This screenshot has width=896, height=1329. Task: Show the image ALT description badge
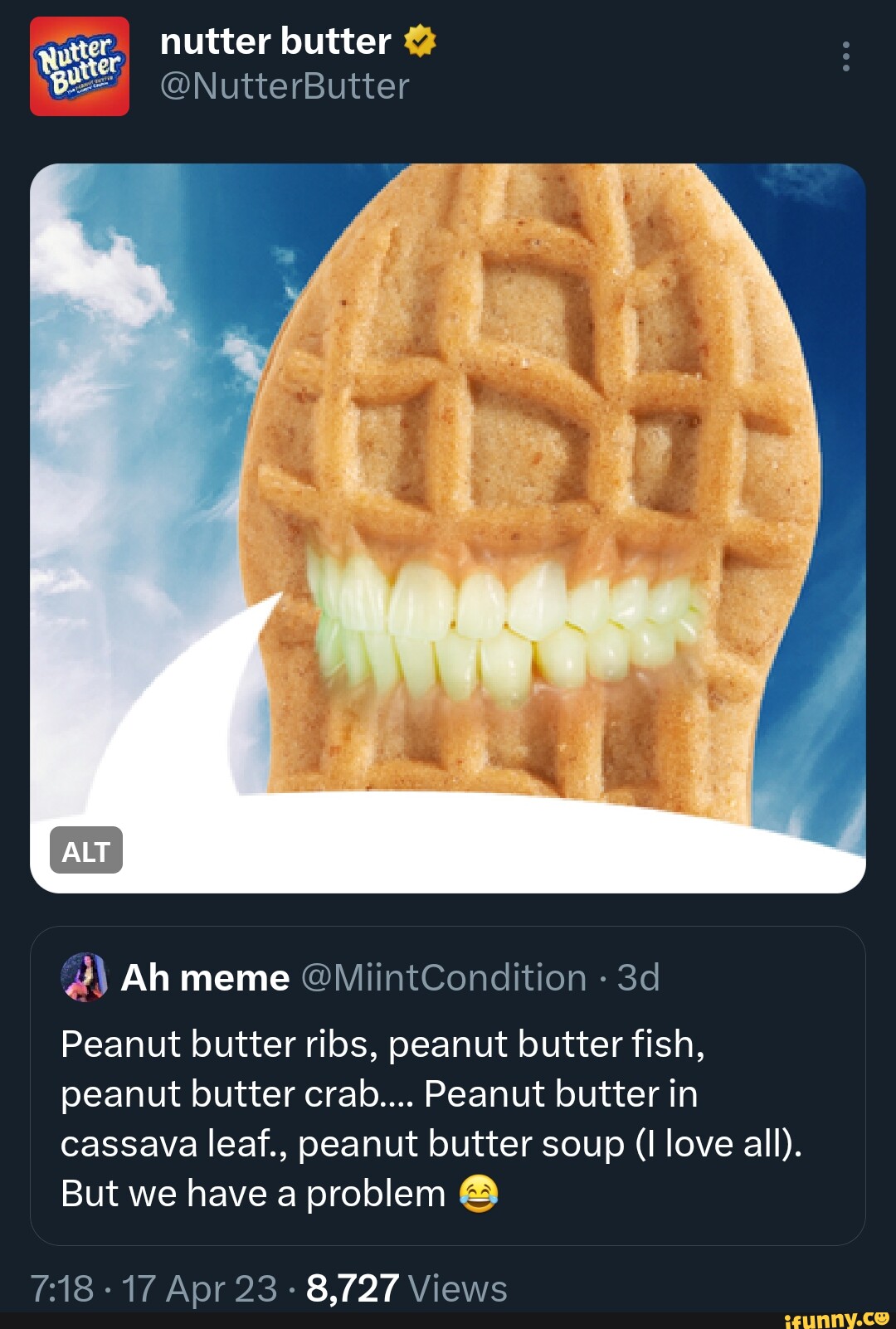(x=86, y=850)
